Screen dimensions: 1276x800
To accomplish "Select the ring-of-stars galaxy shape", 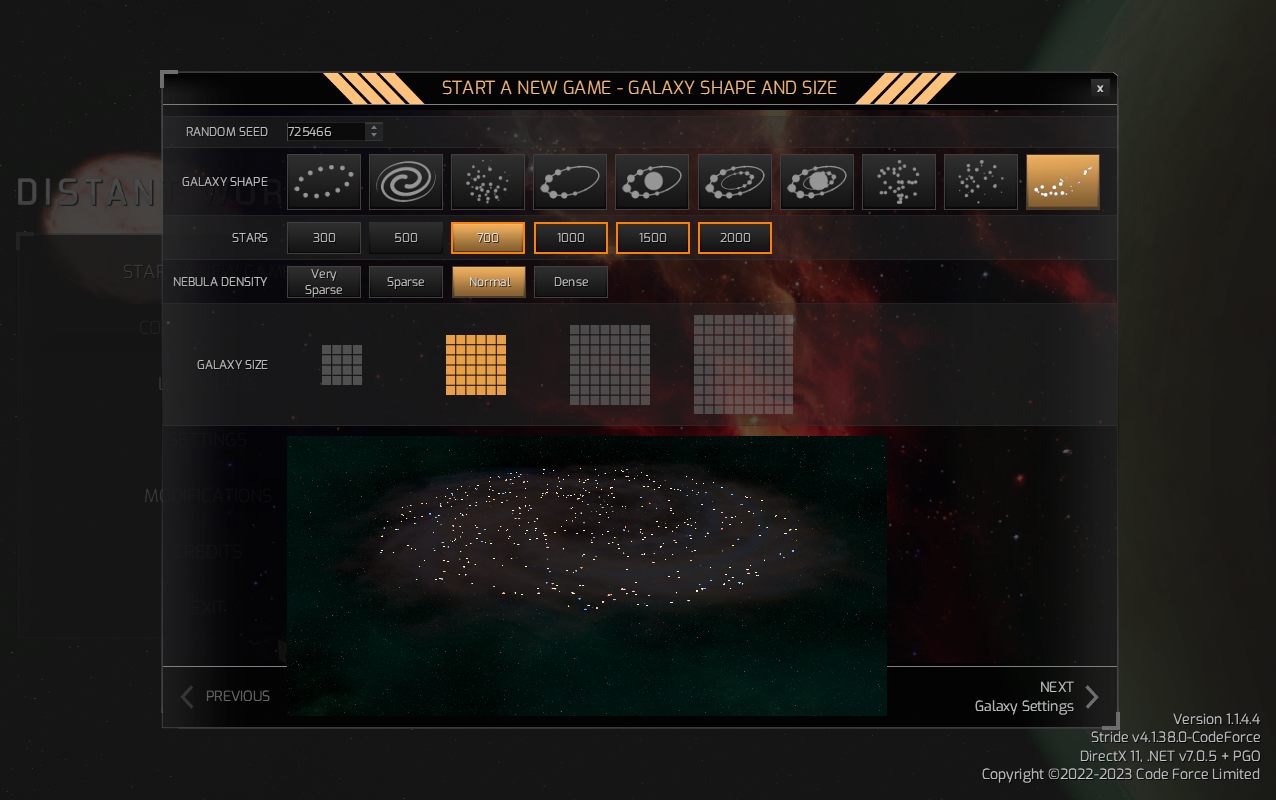I will (x=324, y=181).
